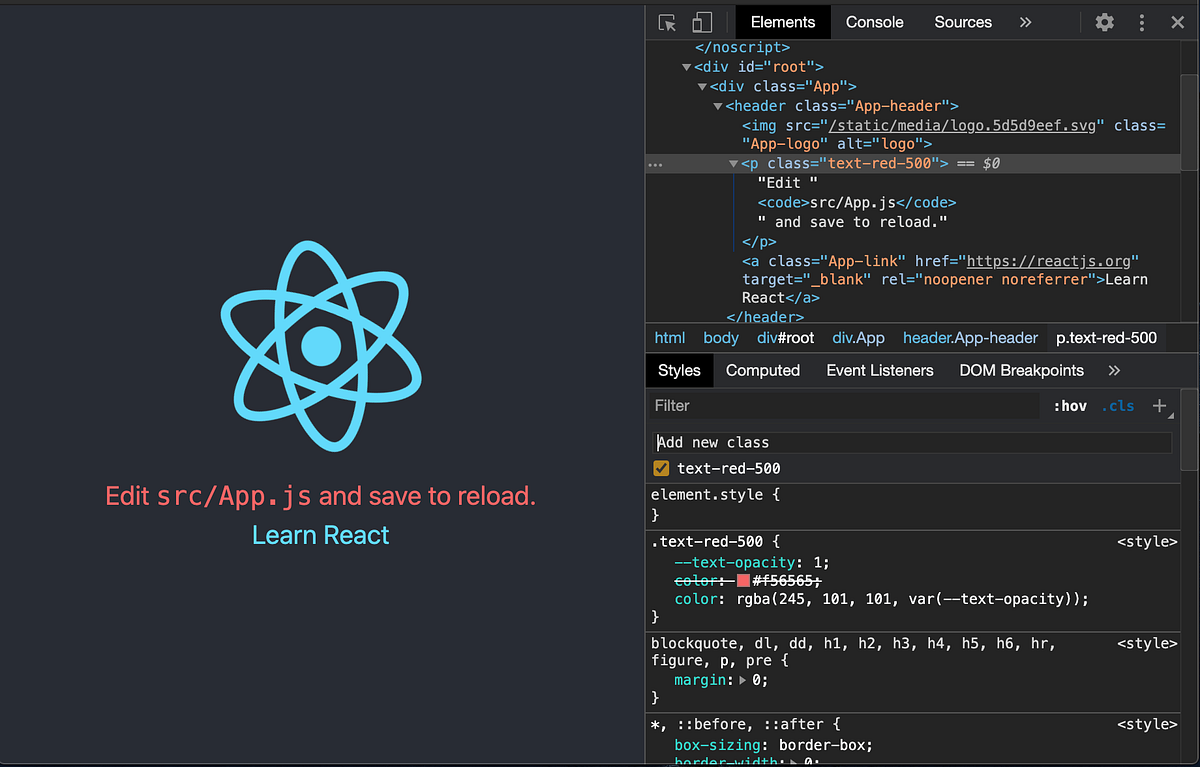Image resolution: width=1200 pixels, height=767 pixels.
Task: Open the Computed styles tab
Action: pyautogui.click(x=762, y=370)
